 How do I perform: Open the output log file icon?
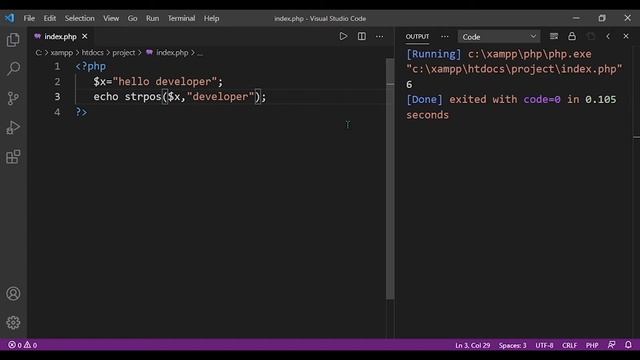(590, 36)
